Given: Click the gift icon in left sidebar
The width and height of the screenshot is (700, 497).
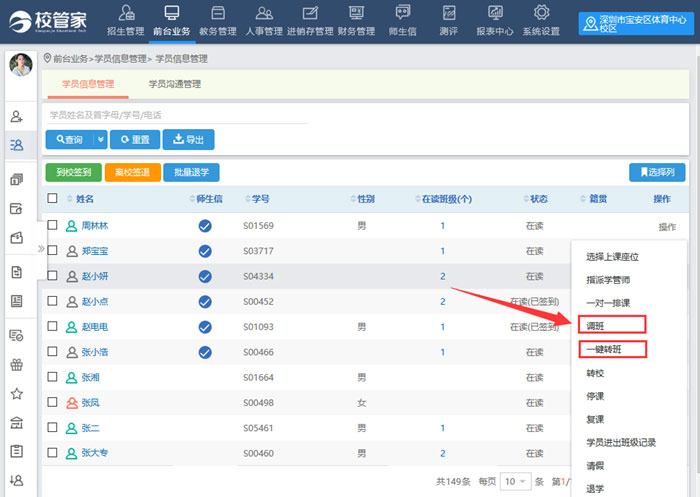Looking at the screenshot, I should [16, 364].
